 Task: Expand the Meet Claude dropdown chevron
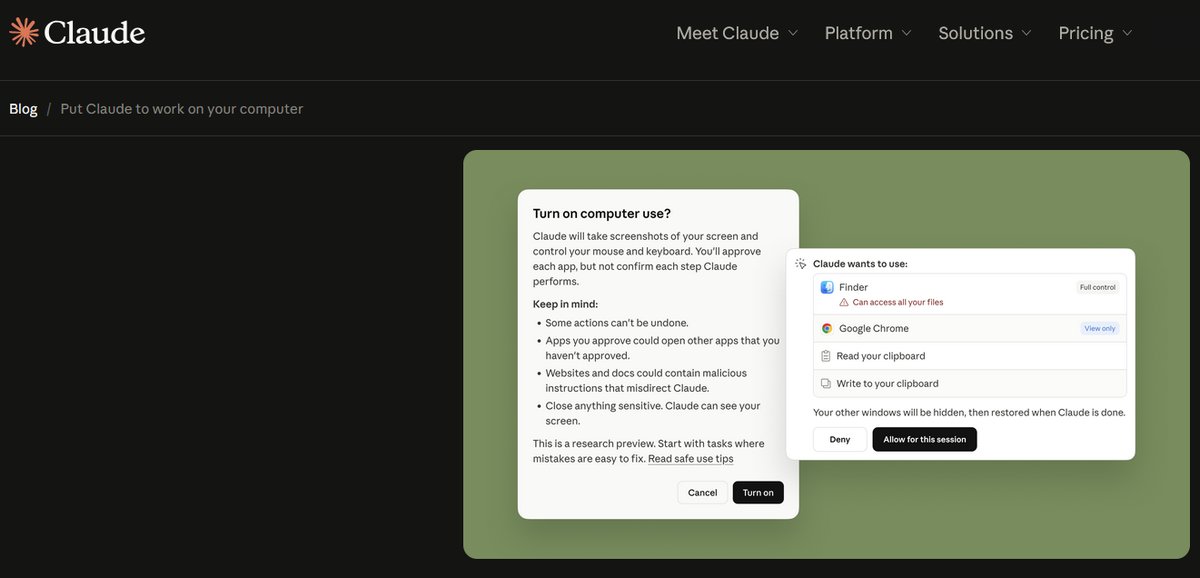[793, 33]
